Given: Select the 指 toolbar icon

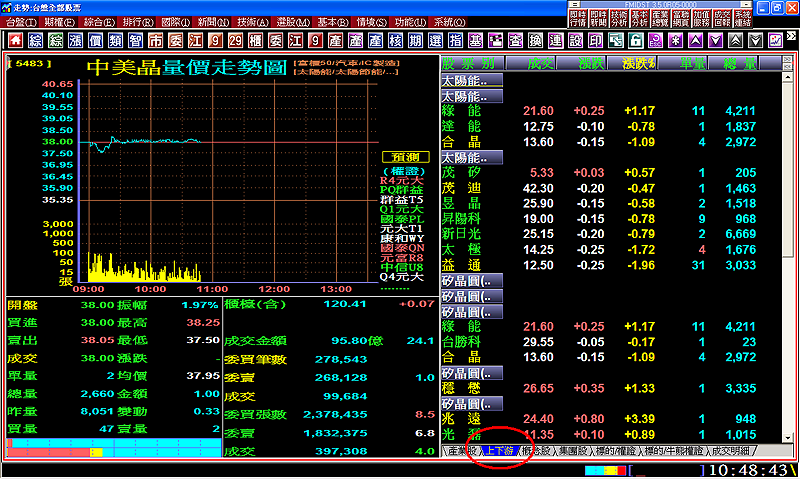Looking at the screenshot, I should click(455, 40).
